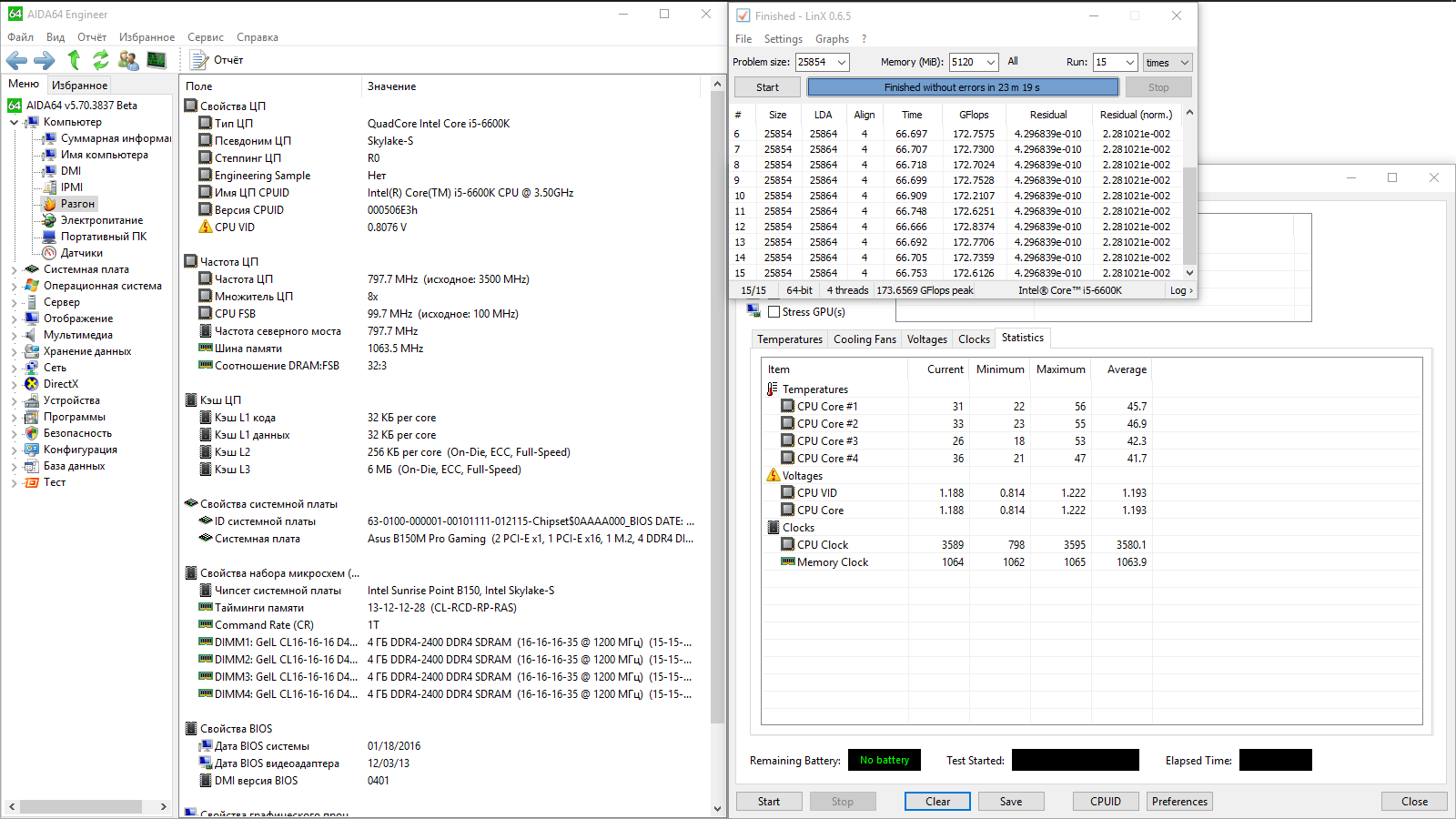Viewport: 1456px width, 819px height.
Task: Click the system monitor diagnostic icon
Action: pos(157,60)
